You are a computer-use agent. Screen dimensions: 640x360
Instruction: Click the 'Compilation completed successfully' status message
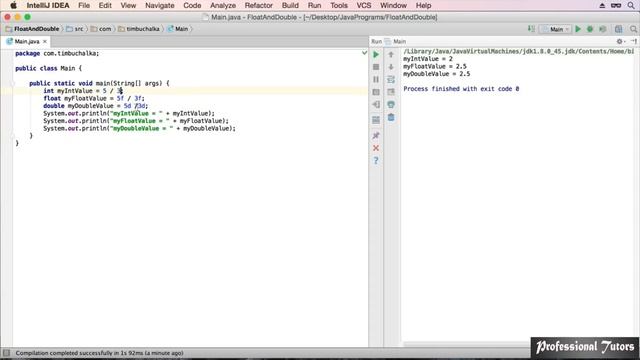click(x=99, y=353)
